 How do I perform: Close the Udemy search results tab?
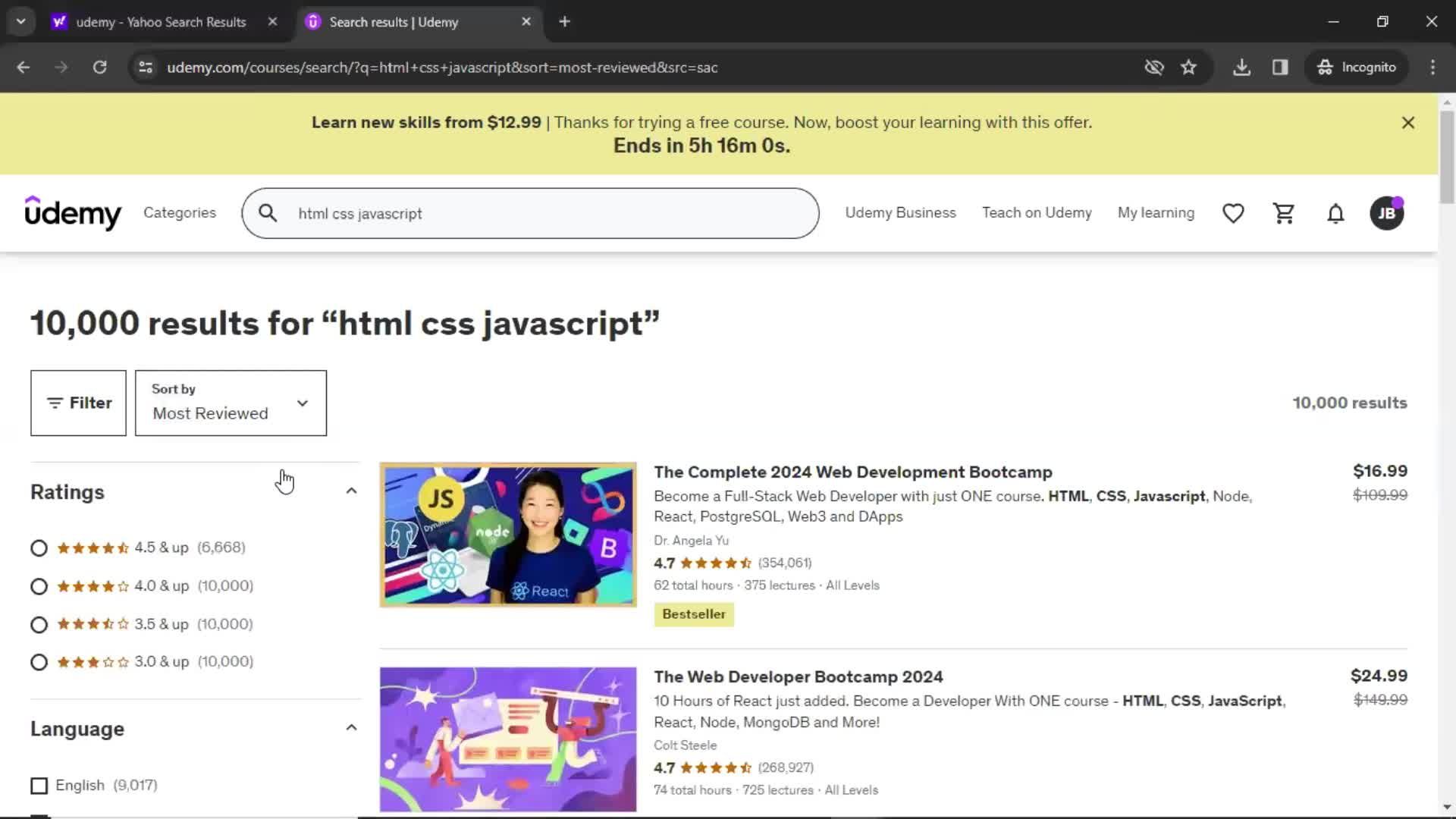pos(526,22)
